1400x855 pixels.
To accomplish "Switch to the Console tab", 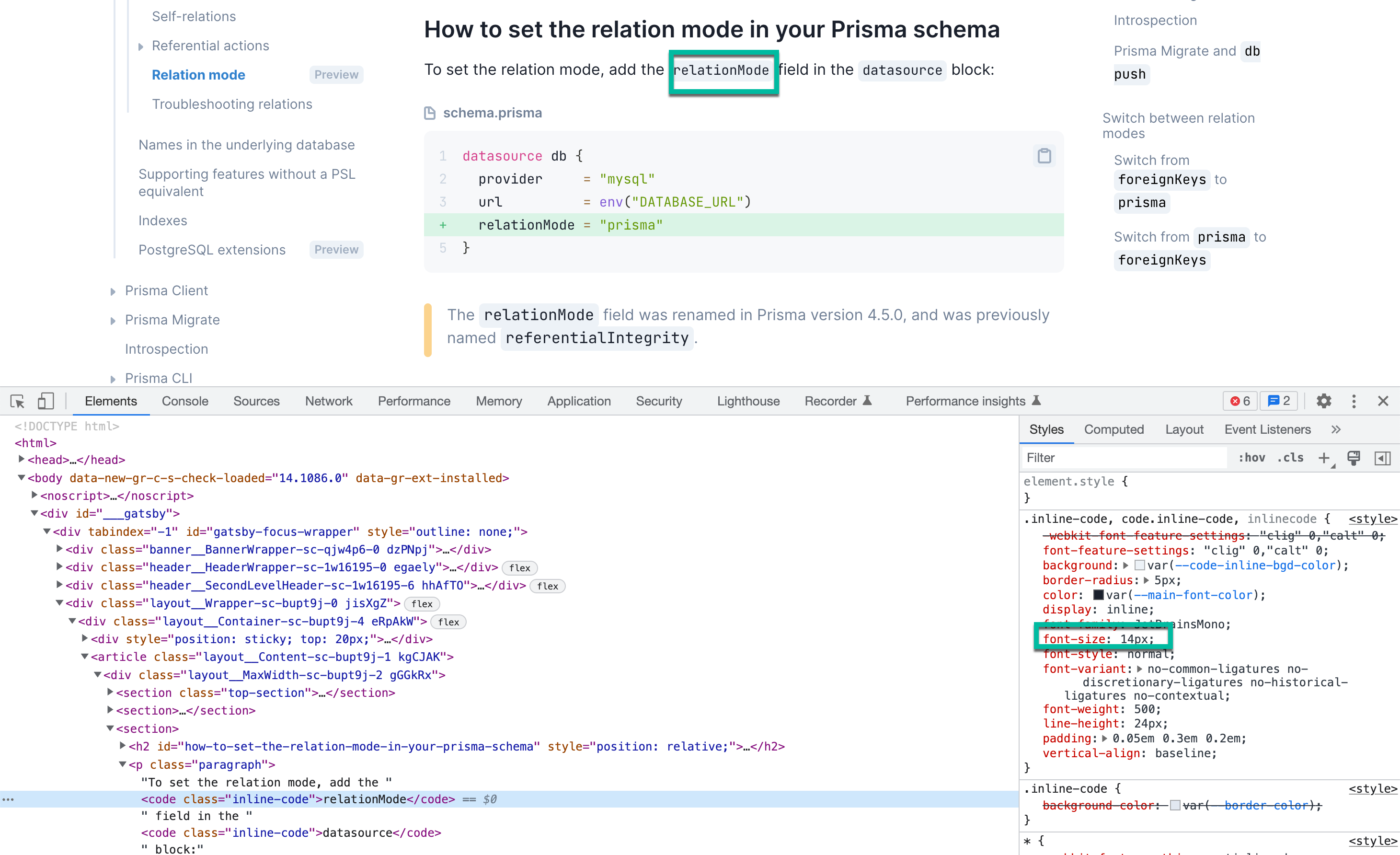I will 184,401.
